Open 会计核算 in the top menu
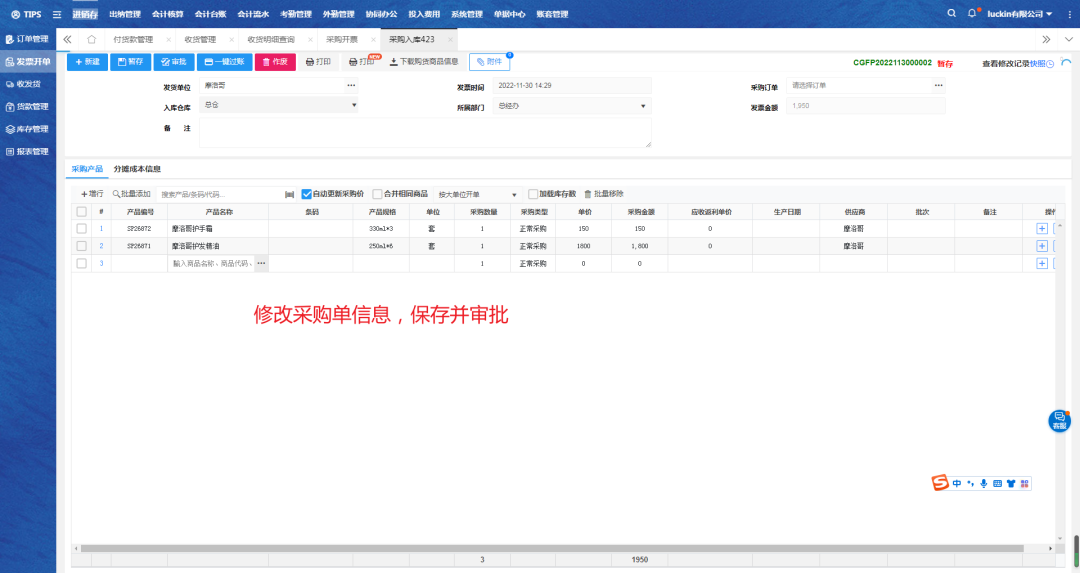This screenshot has height=573, width=1080. (x=167, y=14)
